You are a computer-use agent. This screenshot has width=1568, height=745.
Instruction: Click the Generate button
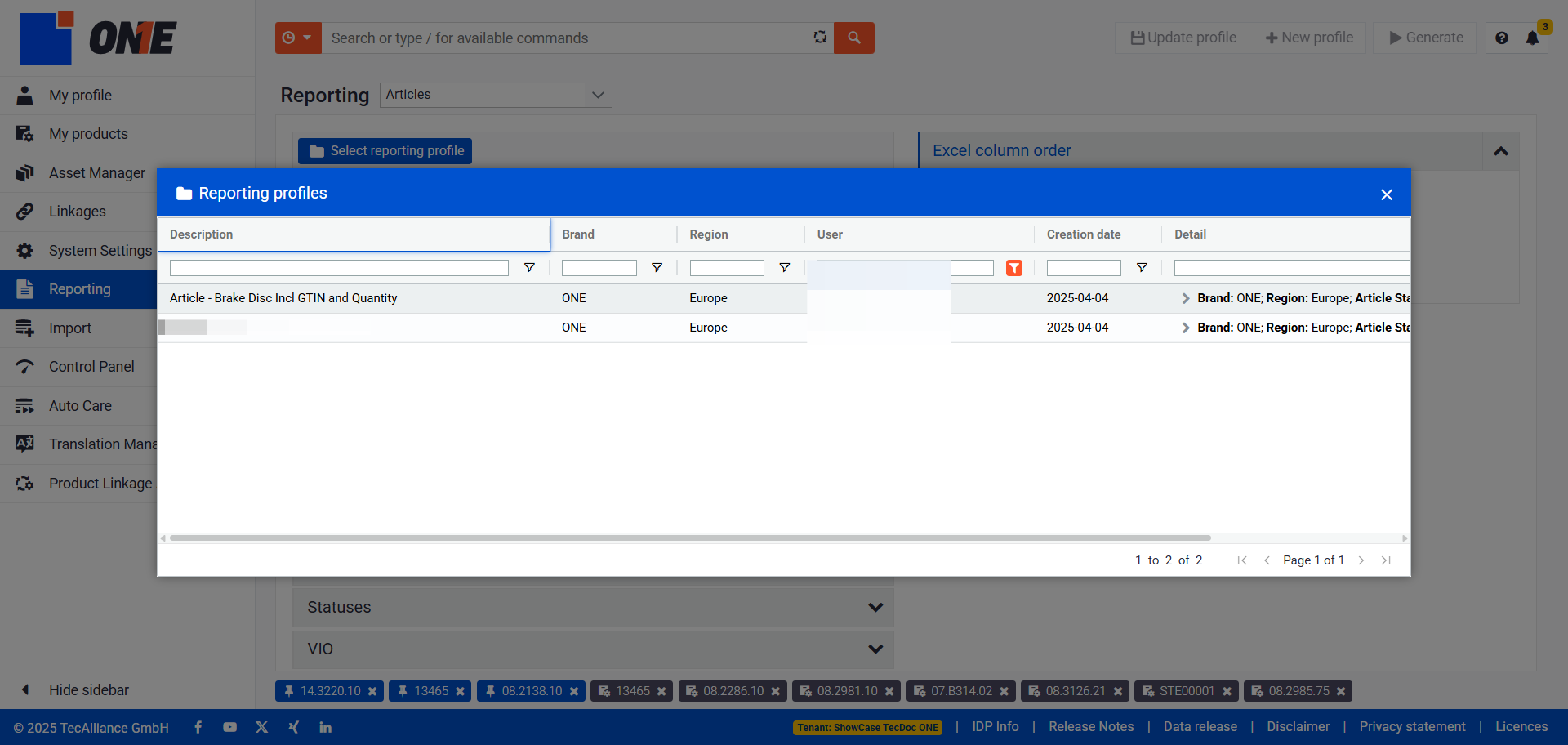click(1426, 38)
